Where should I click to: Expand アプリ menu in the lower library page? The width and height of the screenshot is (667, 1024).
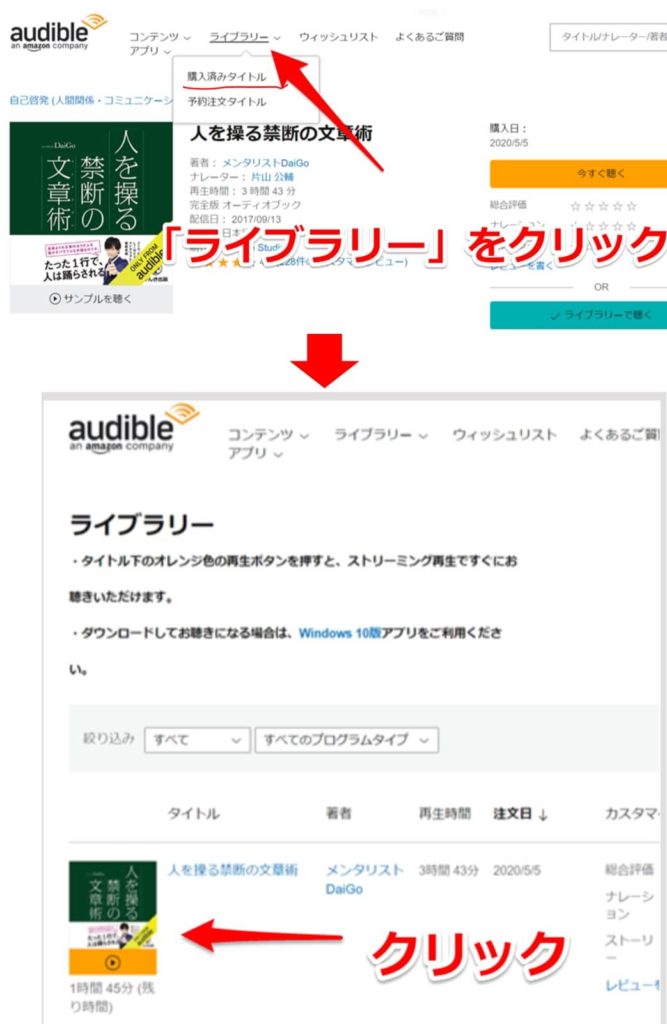[255, 453]
